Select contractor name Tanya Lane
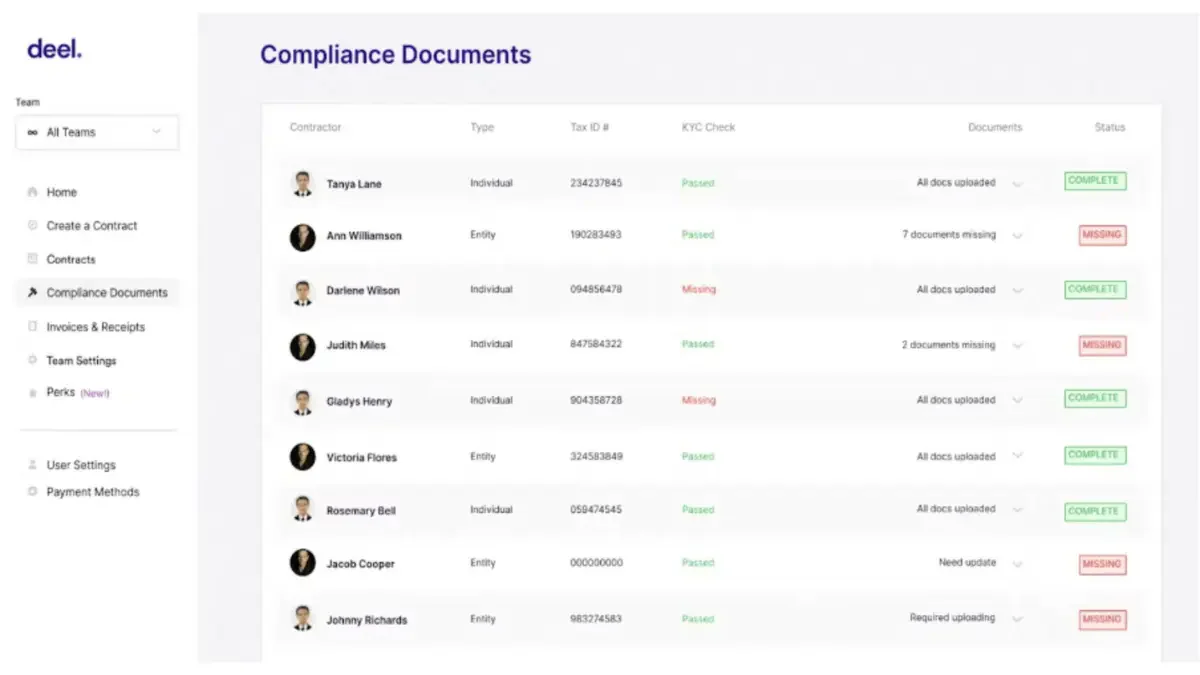1200x675 pixels. click(x=354, y=184)
